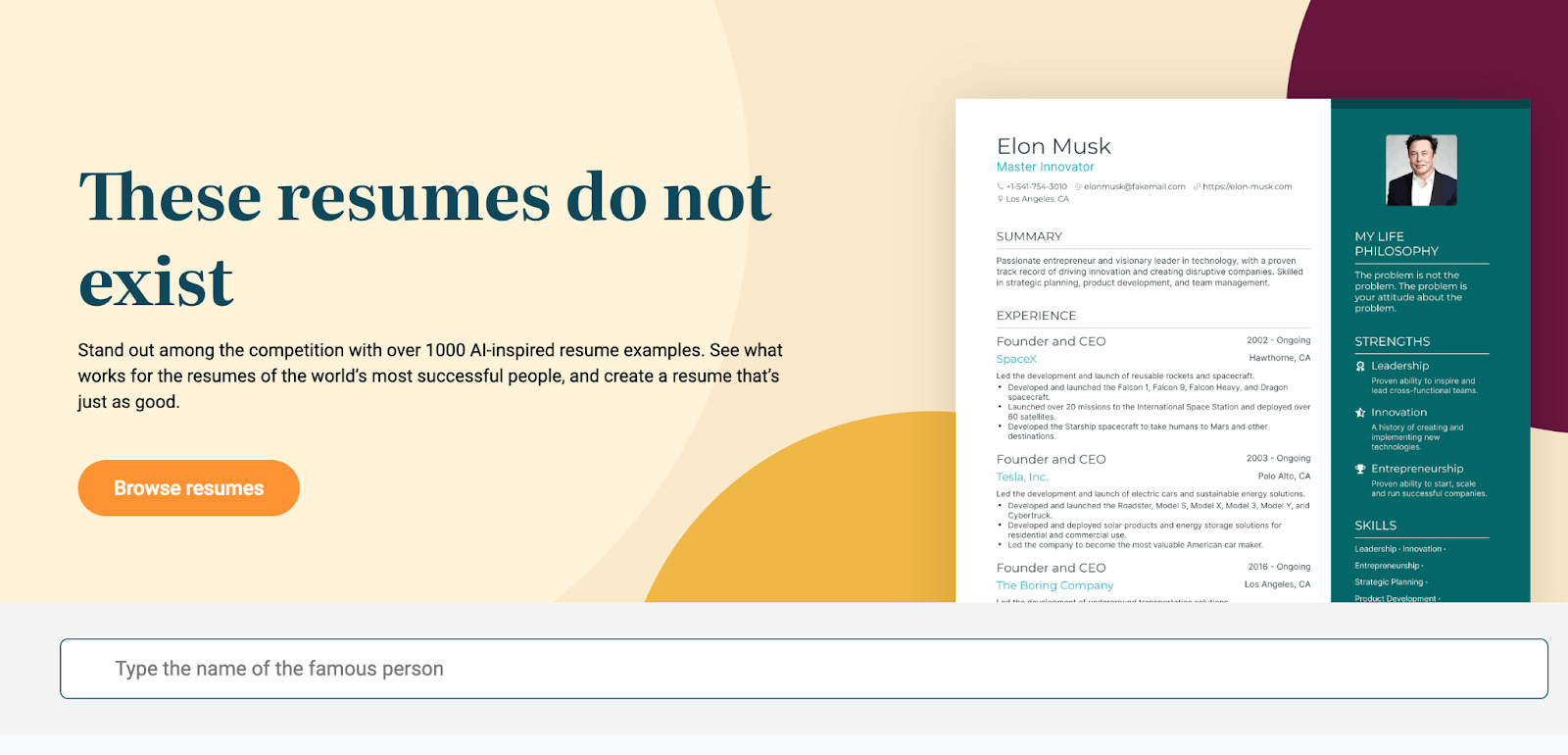The height and width of the screenshot is (755, 1568).
Task: Click the SKILLS heading in sidebar
Action: tap(1376, 526)
